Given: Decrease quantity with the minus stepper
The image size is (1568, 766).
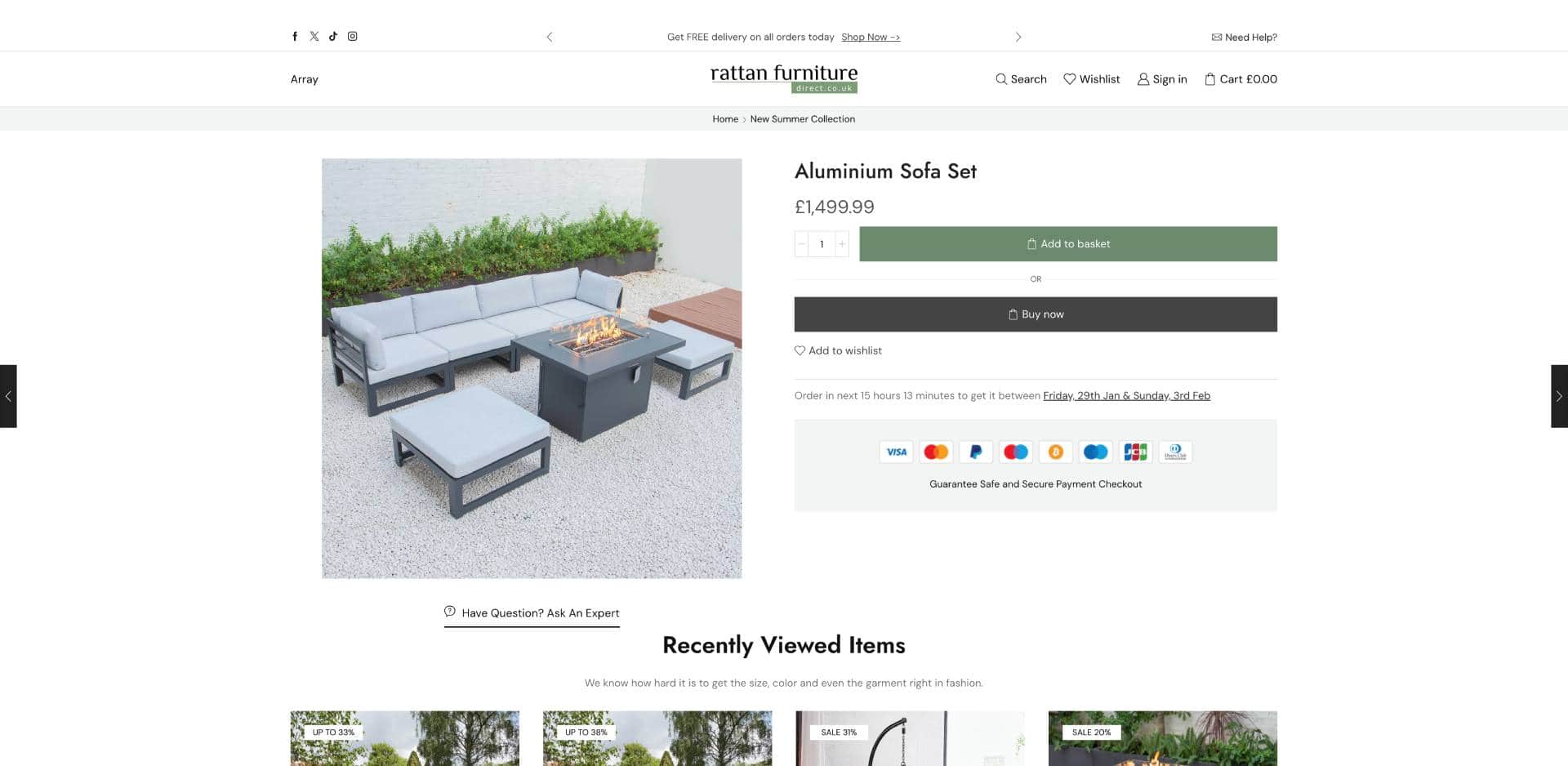Looking at the screenshot, I should tap(802, 244).
